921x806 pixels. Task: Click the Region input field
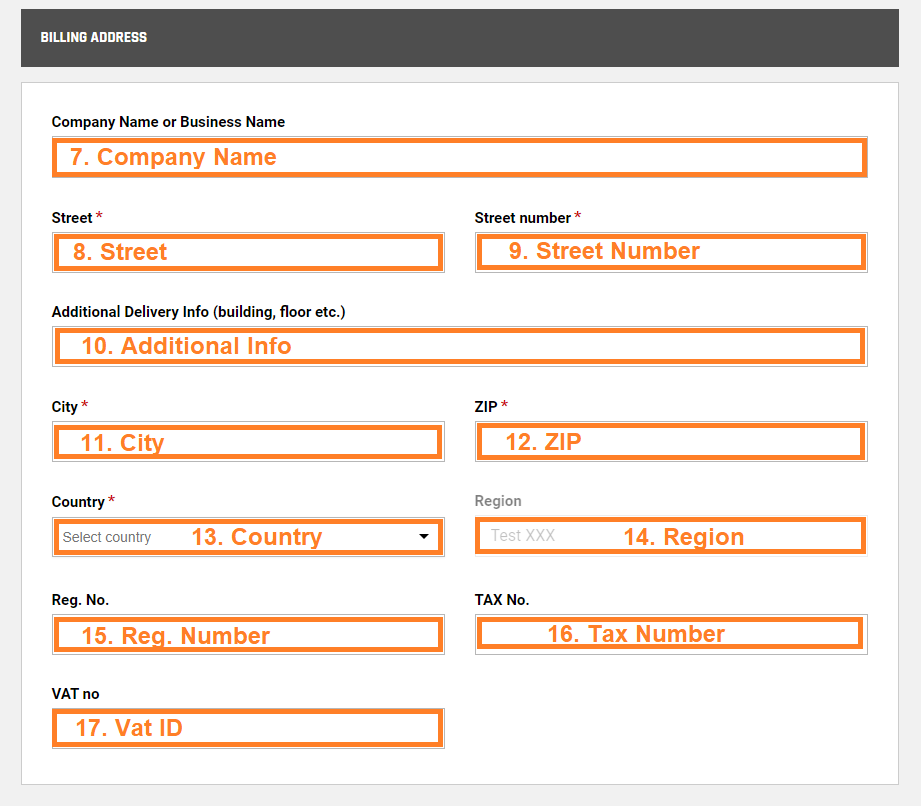click(671, 536)
